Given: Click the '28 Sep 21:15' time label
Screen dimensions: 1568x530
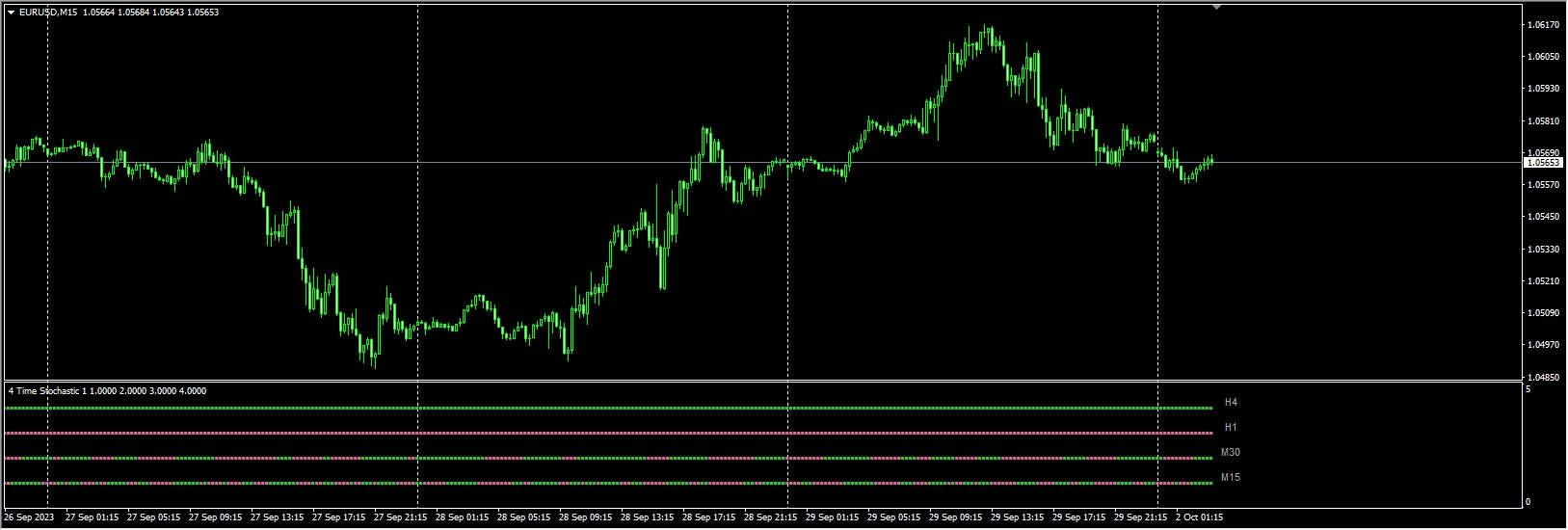Looking at the screenshot, I should [770, 517].
